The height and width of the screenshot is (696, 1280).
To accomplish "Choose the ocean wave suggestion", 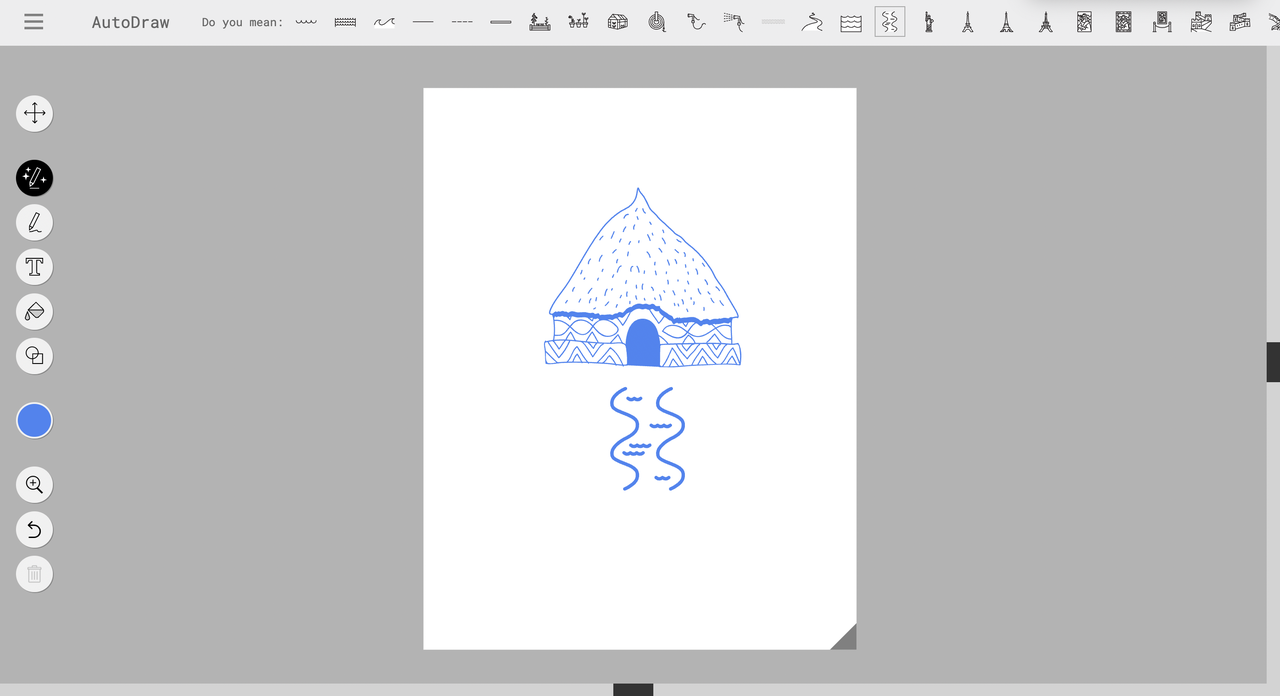I will click(384, 21).
